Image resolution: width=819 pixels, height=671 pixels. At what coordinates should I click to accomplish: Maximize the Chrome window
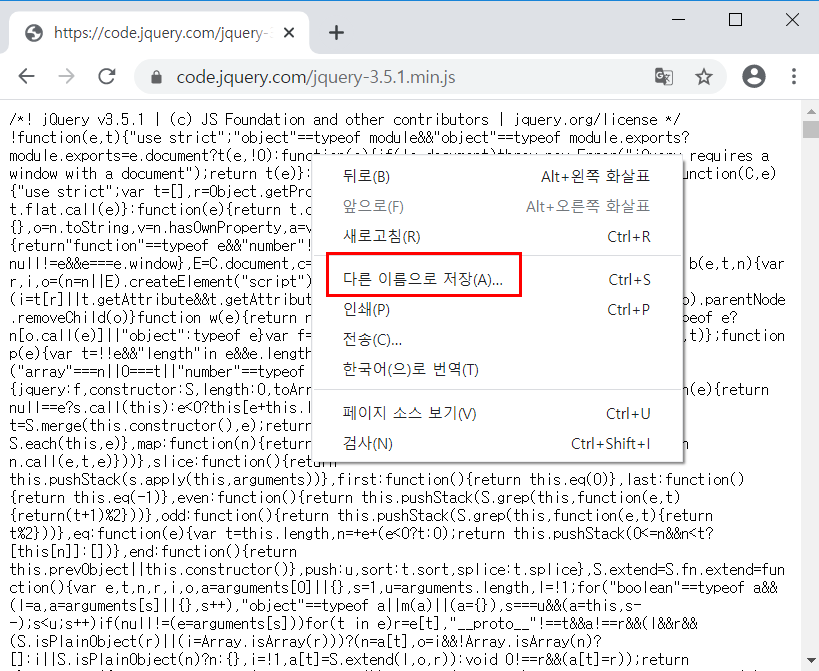coord(735,20)
